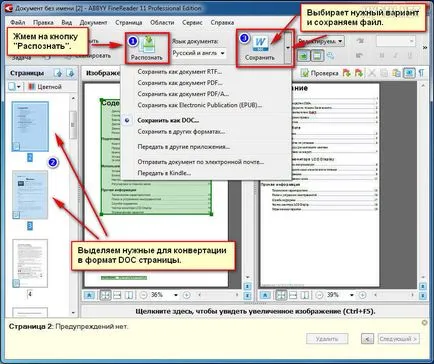Click the Щелкните здесь zoom image bar
This screenshot has width=434, height=364.
255,311
